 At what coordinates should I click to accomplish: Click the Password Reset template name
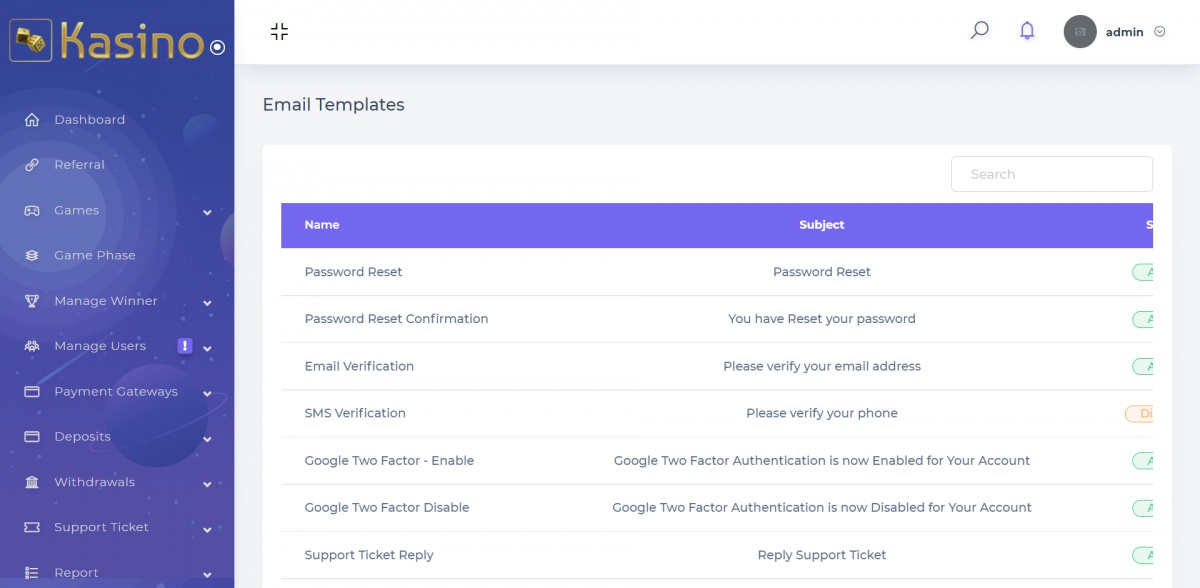pos(353,272)
